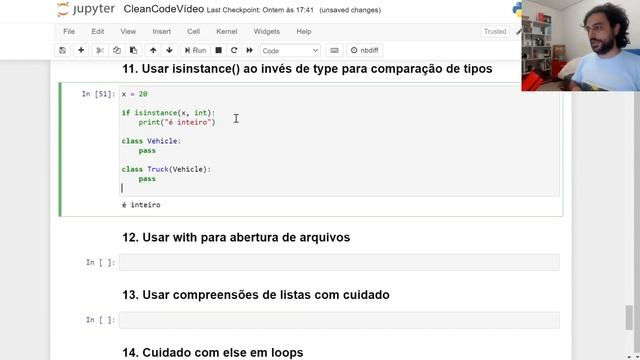Click the heading 11 about isinstance()
Viewport: 640px width, 360px height.
tap(307, 69)
